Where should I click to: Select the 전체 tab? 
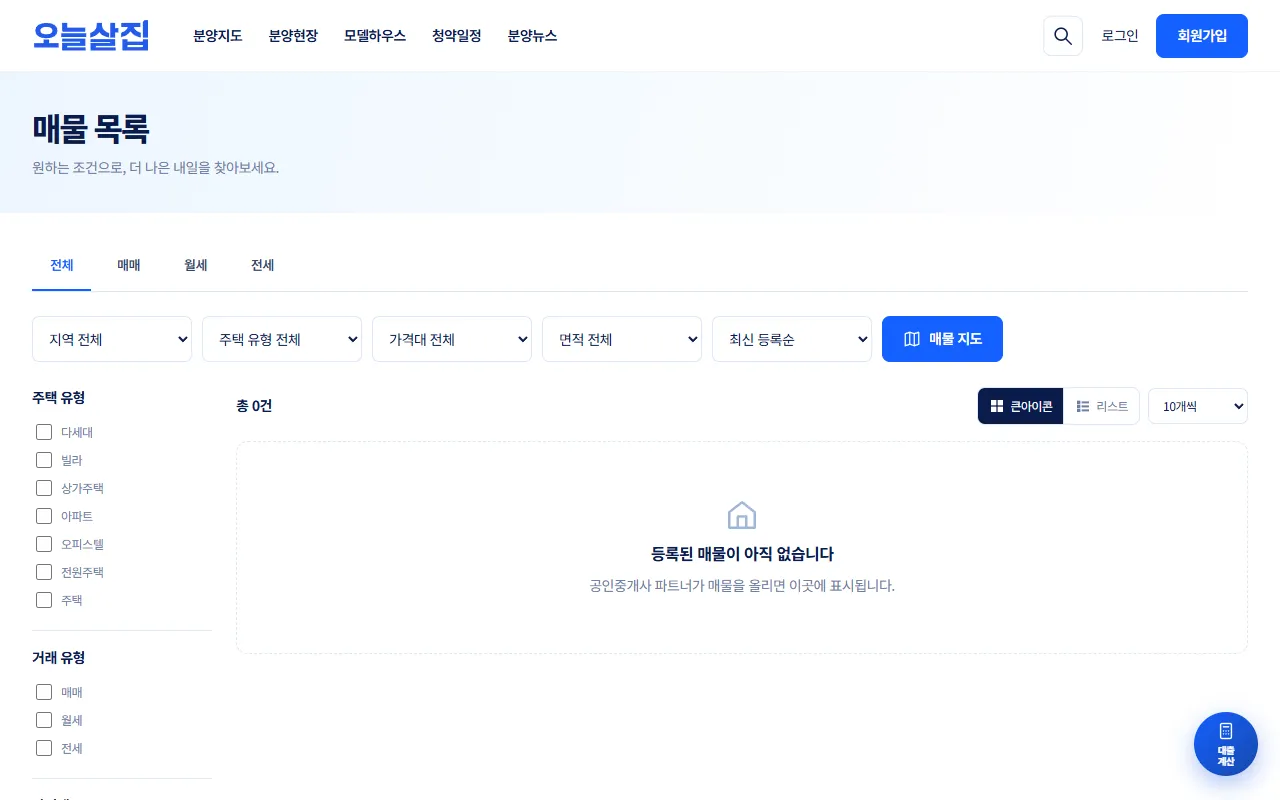pyautogui.click(x=62, y=265)
